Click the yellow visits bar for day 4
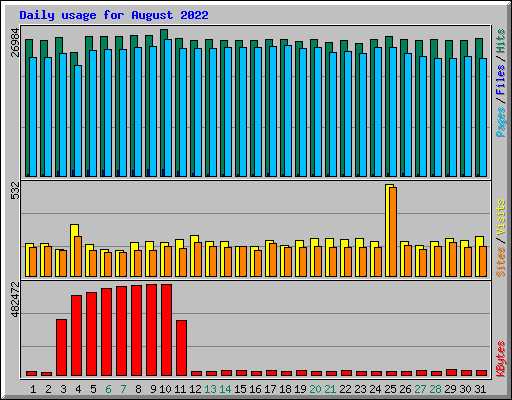The image size is (512, 400). 73,250
